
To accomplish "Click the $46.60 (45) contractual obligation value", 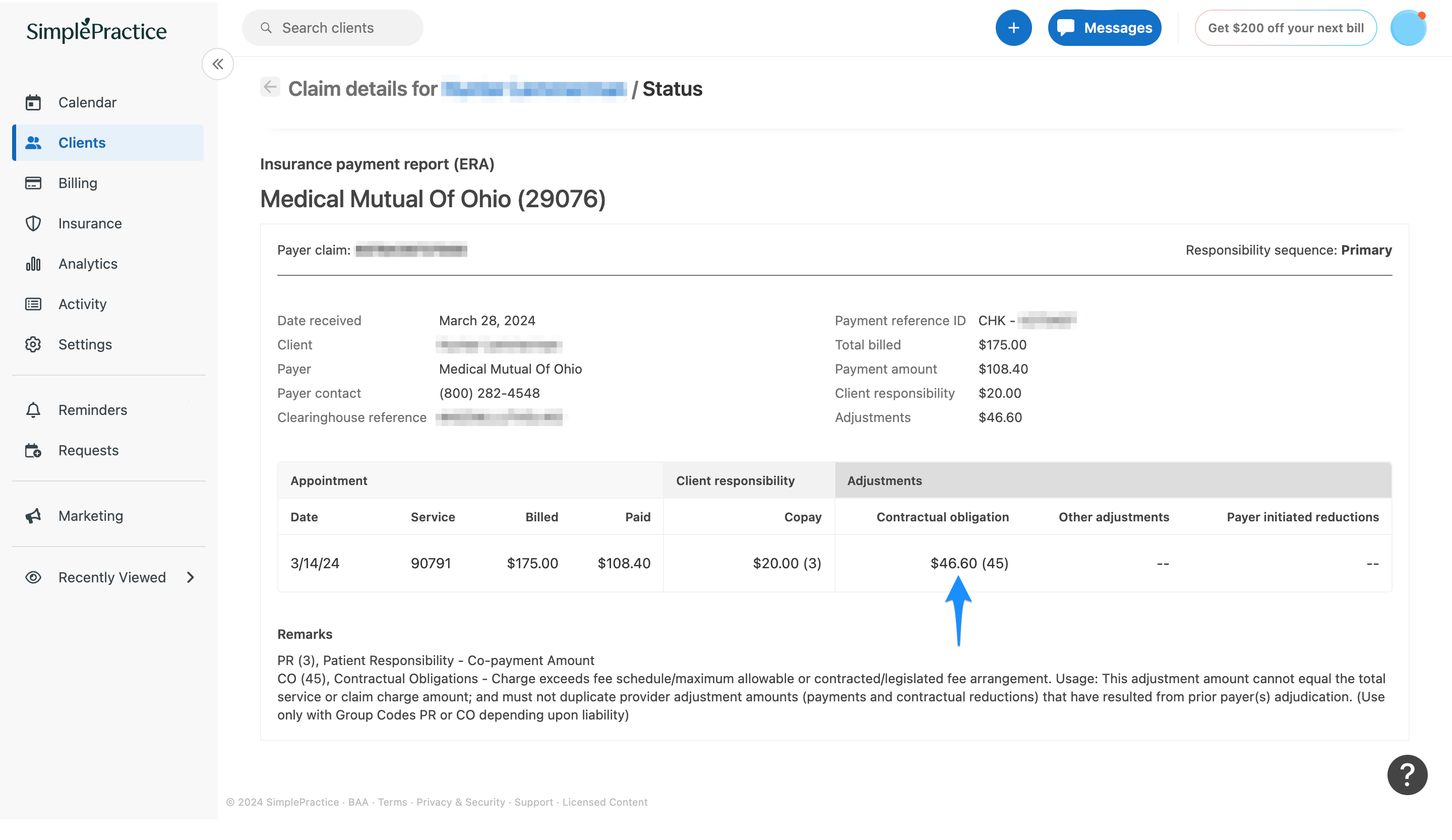I will (x=970, y=564).
